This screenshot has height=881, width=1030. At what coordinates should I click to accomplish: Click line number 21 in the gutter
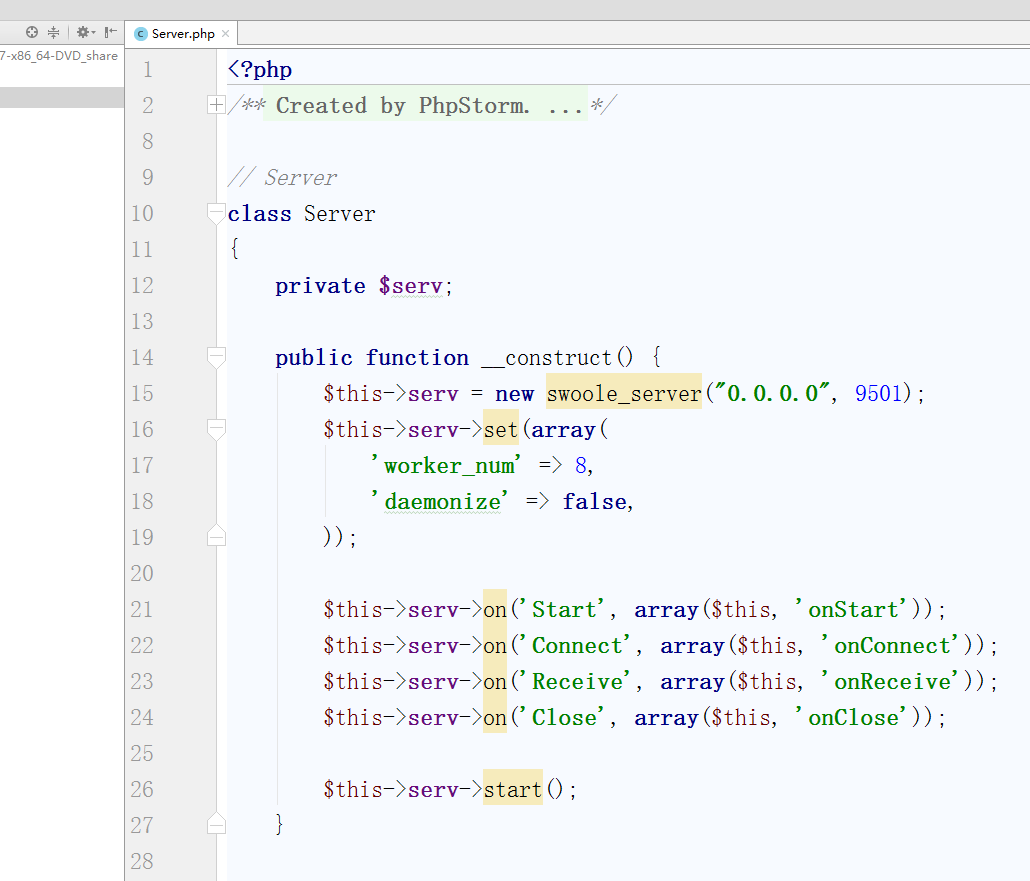[142, 609]
